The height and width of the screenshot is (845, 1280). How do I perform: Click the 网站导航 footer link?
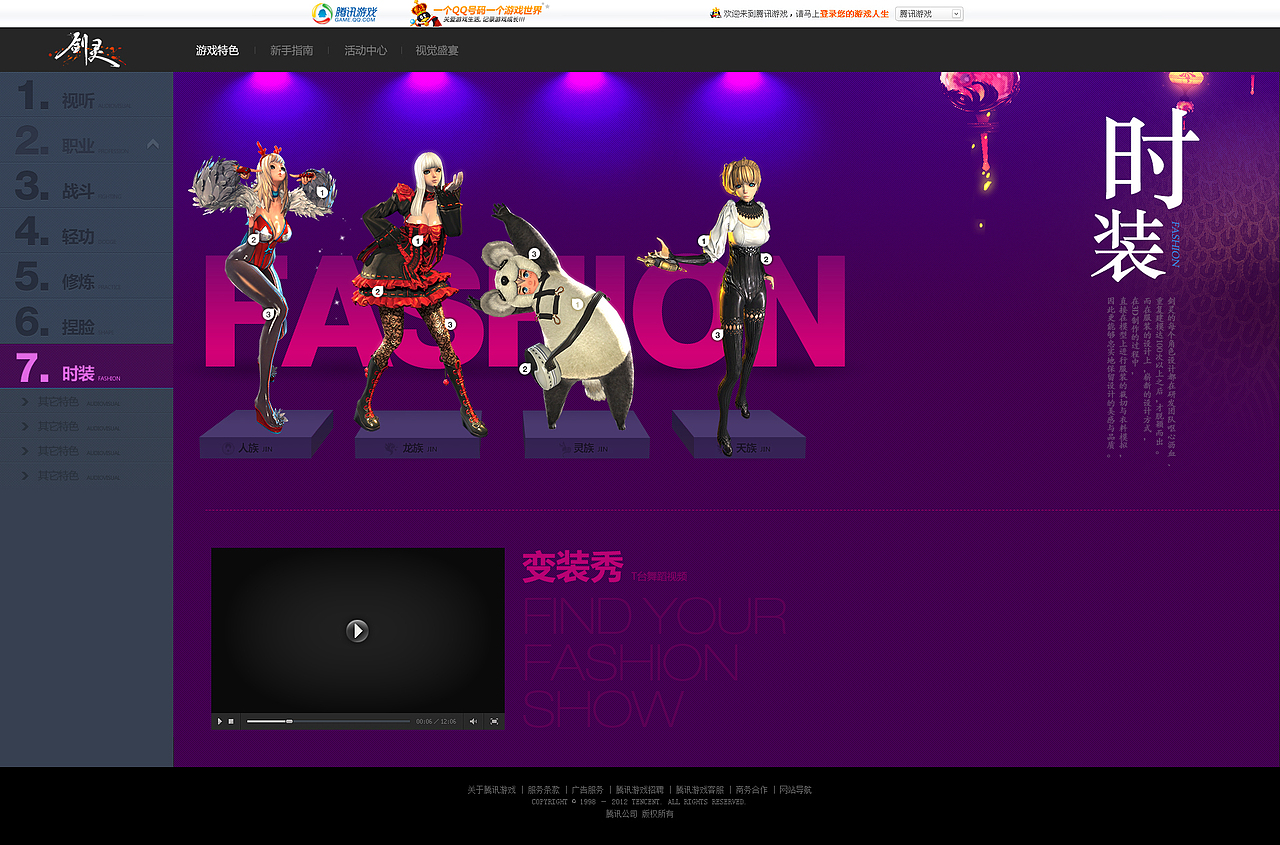point(796,790)
